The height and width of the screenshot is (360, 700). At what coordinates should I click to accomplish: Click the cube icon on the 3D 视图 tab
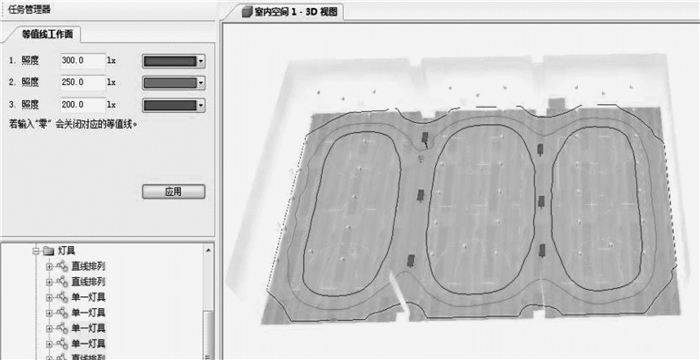247,12
